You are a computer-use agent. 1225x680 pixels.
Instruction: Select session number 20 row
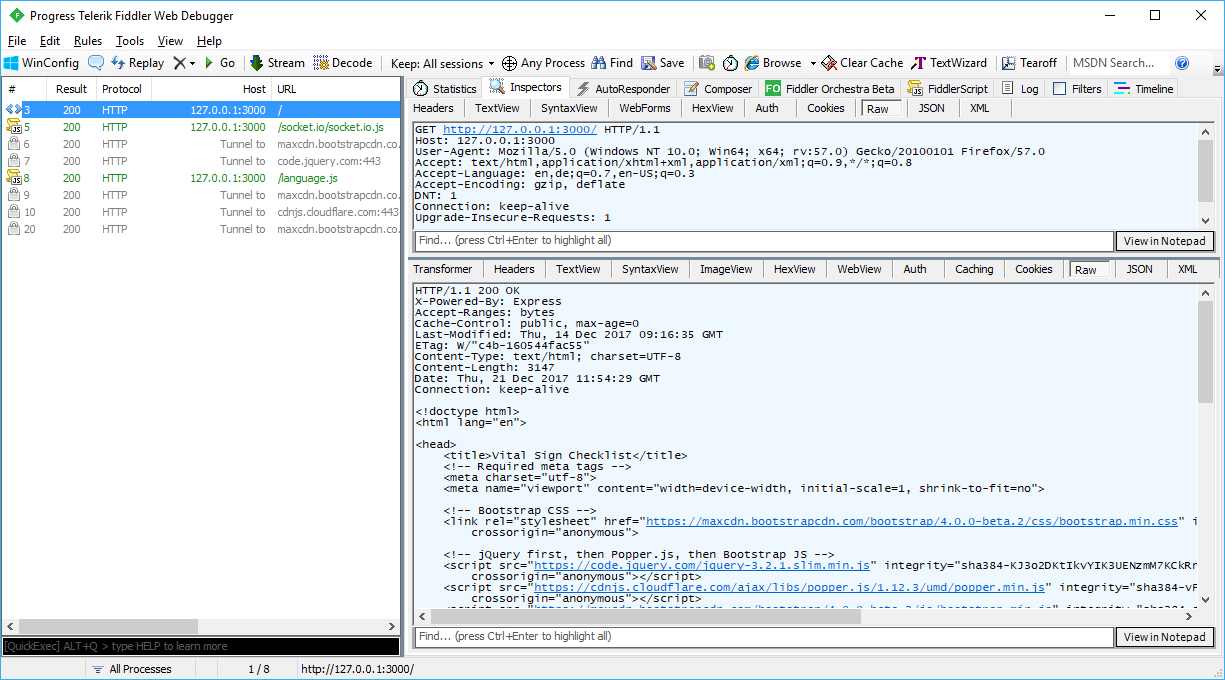[x=201, y=229]
